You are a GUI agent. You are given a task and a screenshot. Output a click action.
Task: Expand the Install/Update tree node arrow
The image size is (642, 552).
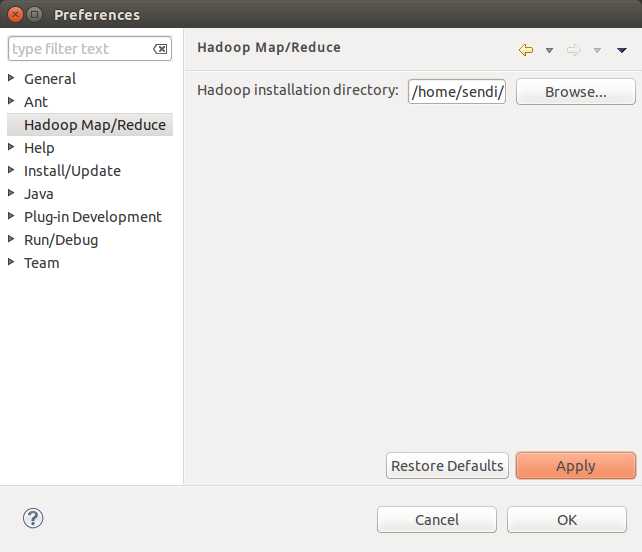[11, 170]
